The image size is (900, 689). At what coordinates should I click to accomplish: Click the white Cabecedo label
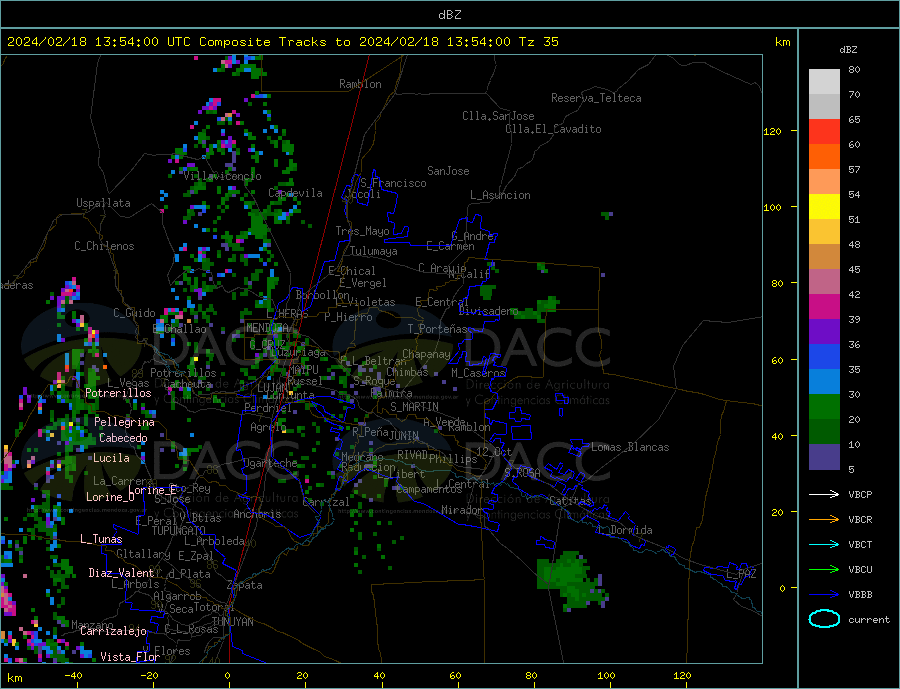point(123,438)
